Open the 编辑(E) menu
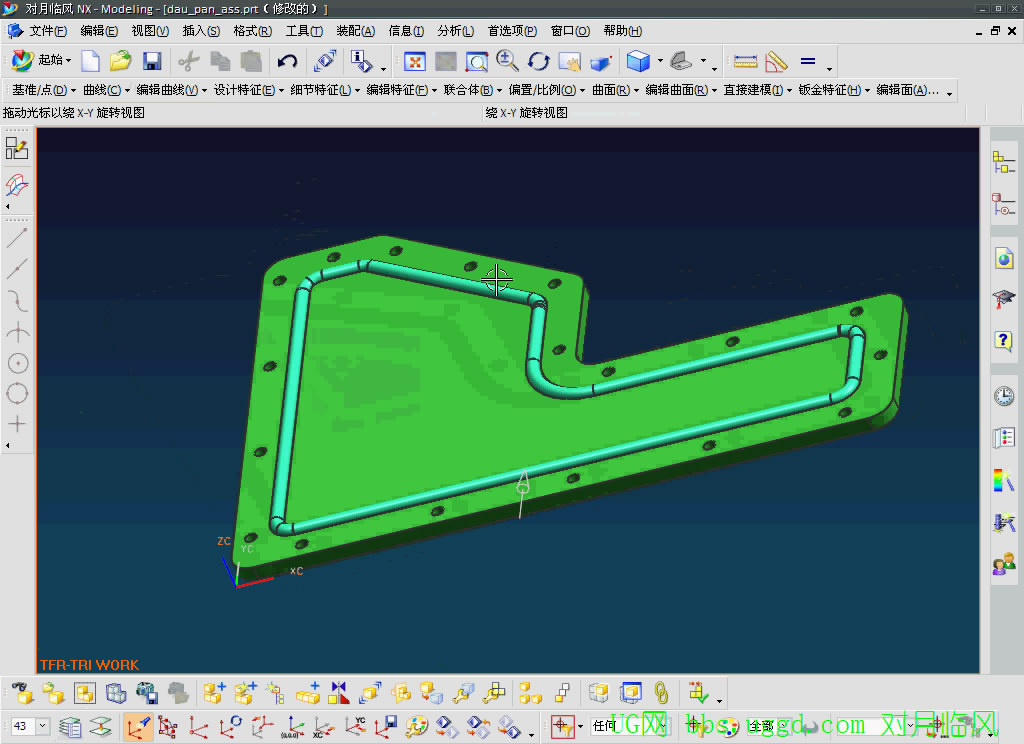Viewport: 1024px width, 744px height. 99,31
